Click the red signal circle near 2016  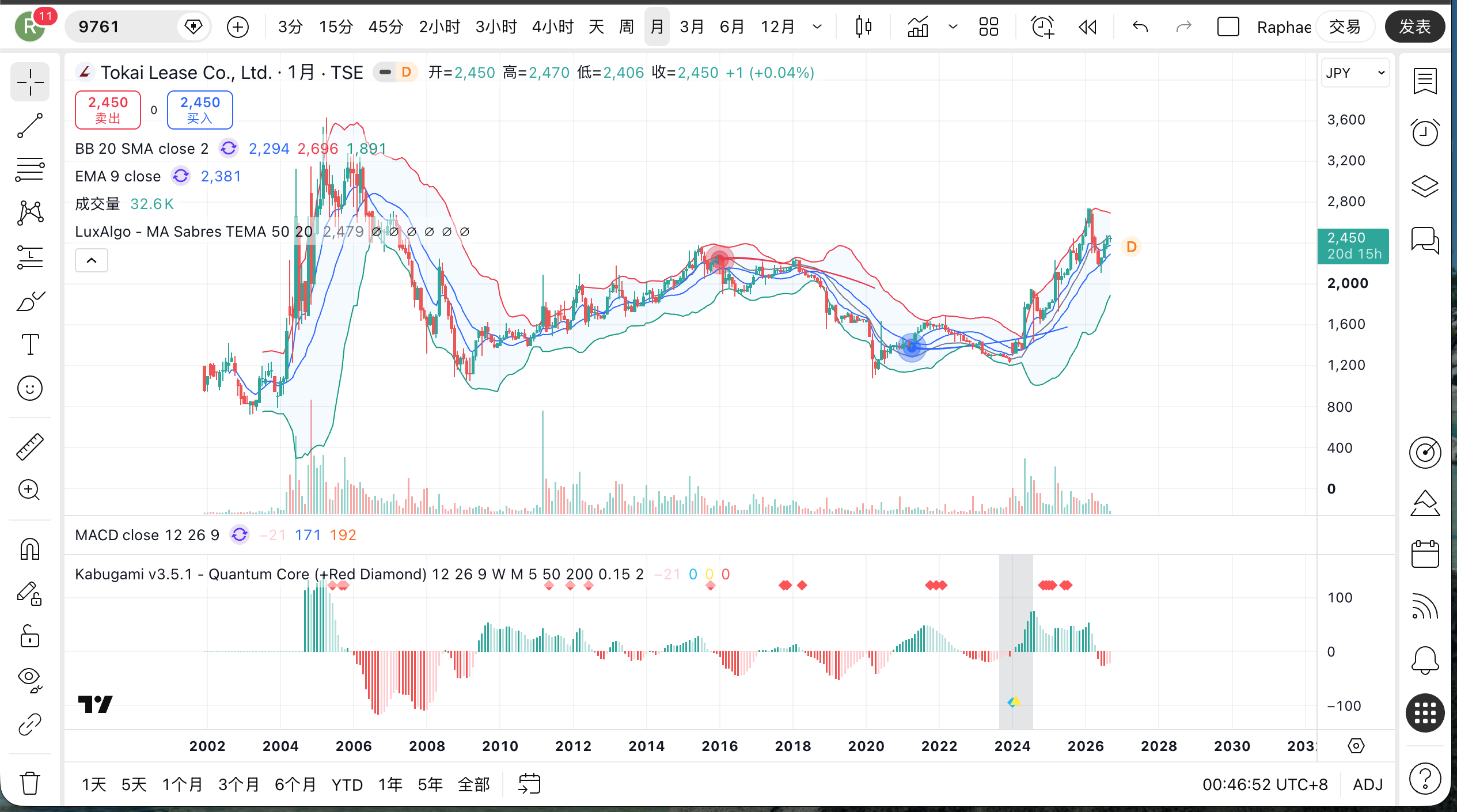point(719,259)
